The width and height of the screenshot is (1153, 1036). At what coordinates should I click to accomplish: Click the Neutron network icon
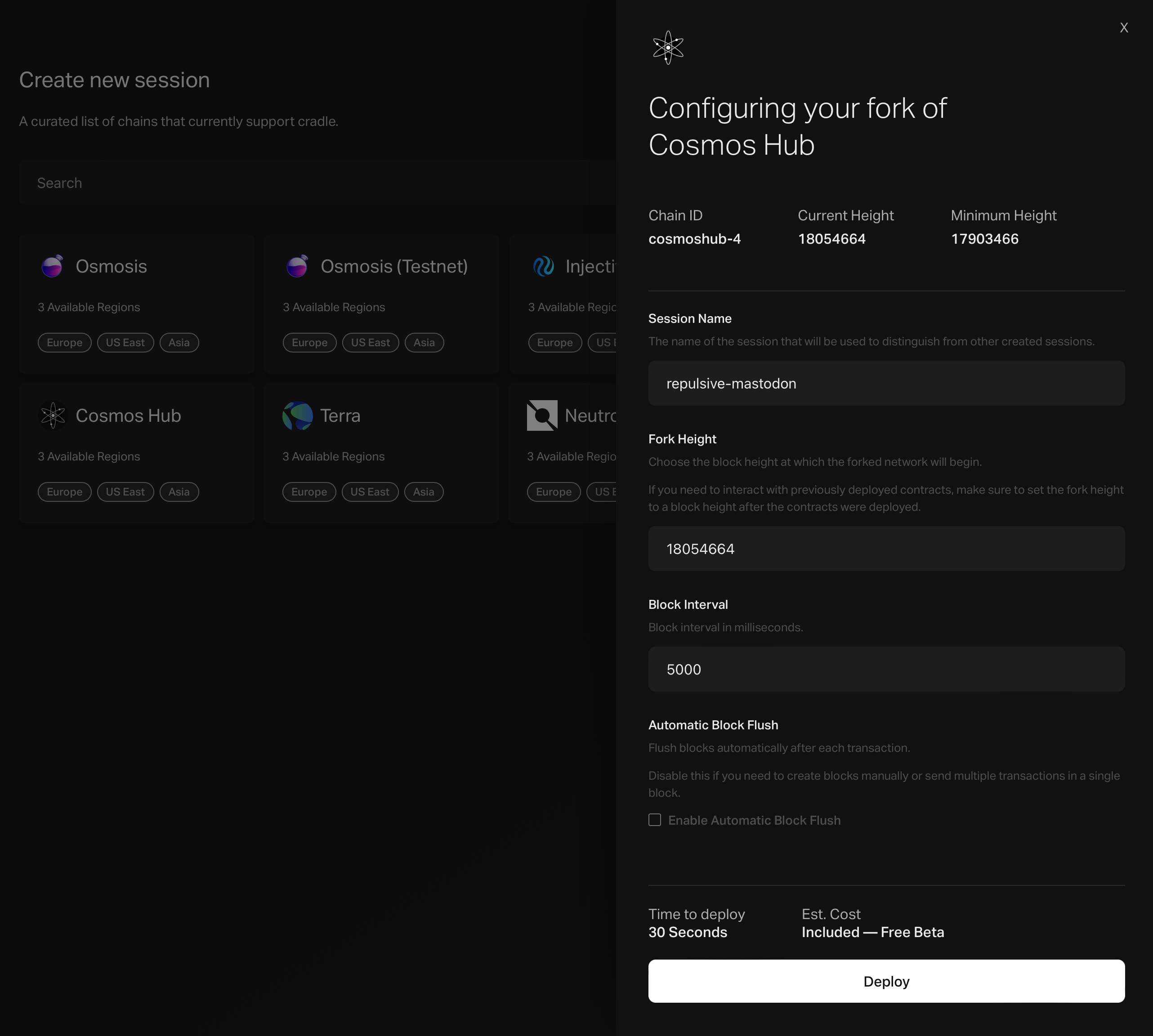point(541,415)
